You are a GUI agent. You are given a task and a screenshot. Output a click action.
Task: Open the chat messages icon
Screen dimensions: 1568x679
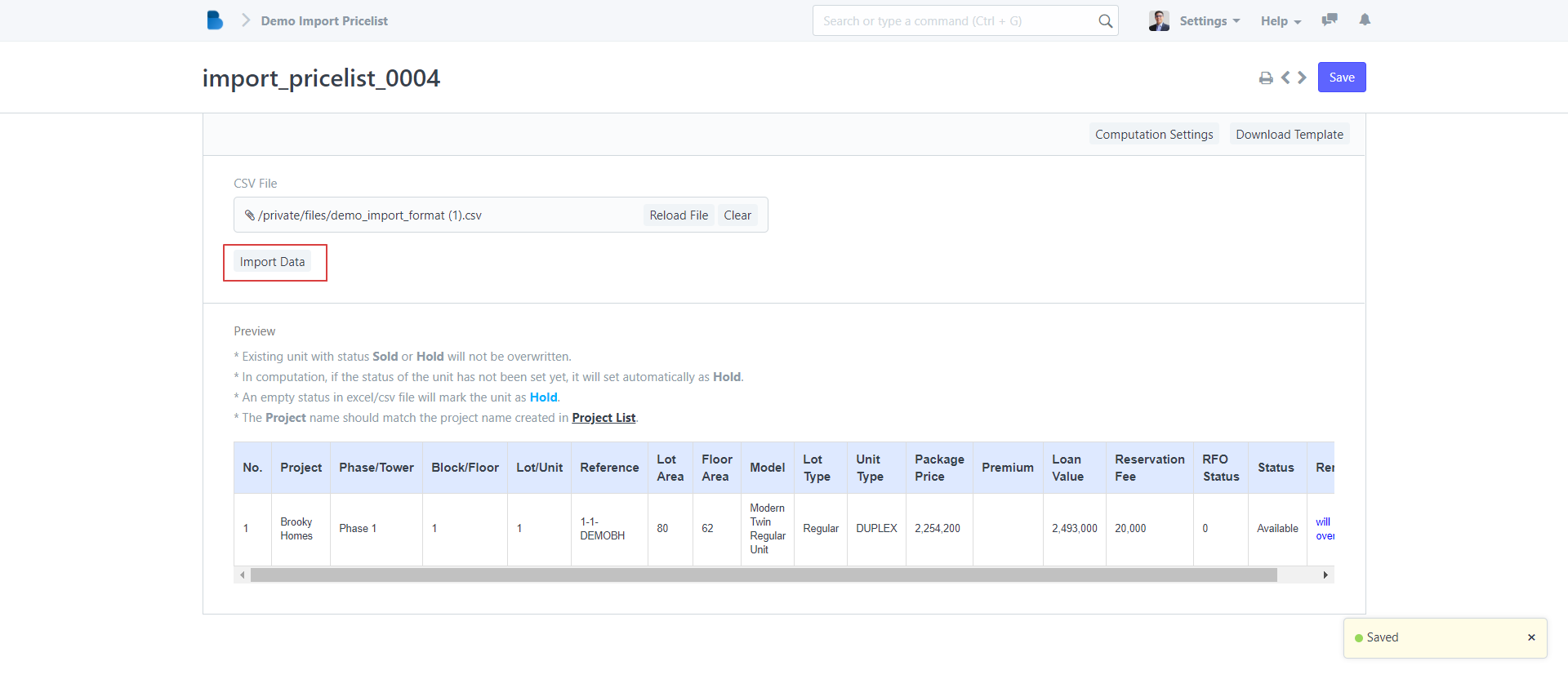1330,20
